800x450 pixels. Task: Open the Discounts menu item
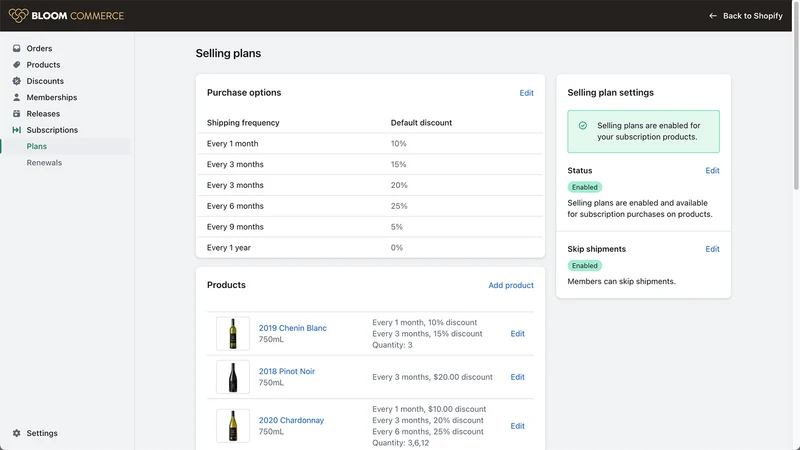coord(45,81)
